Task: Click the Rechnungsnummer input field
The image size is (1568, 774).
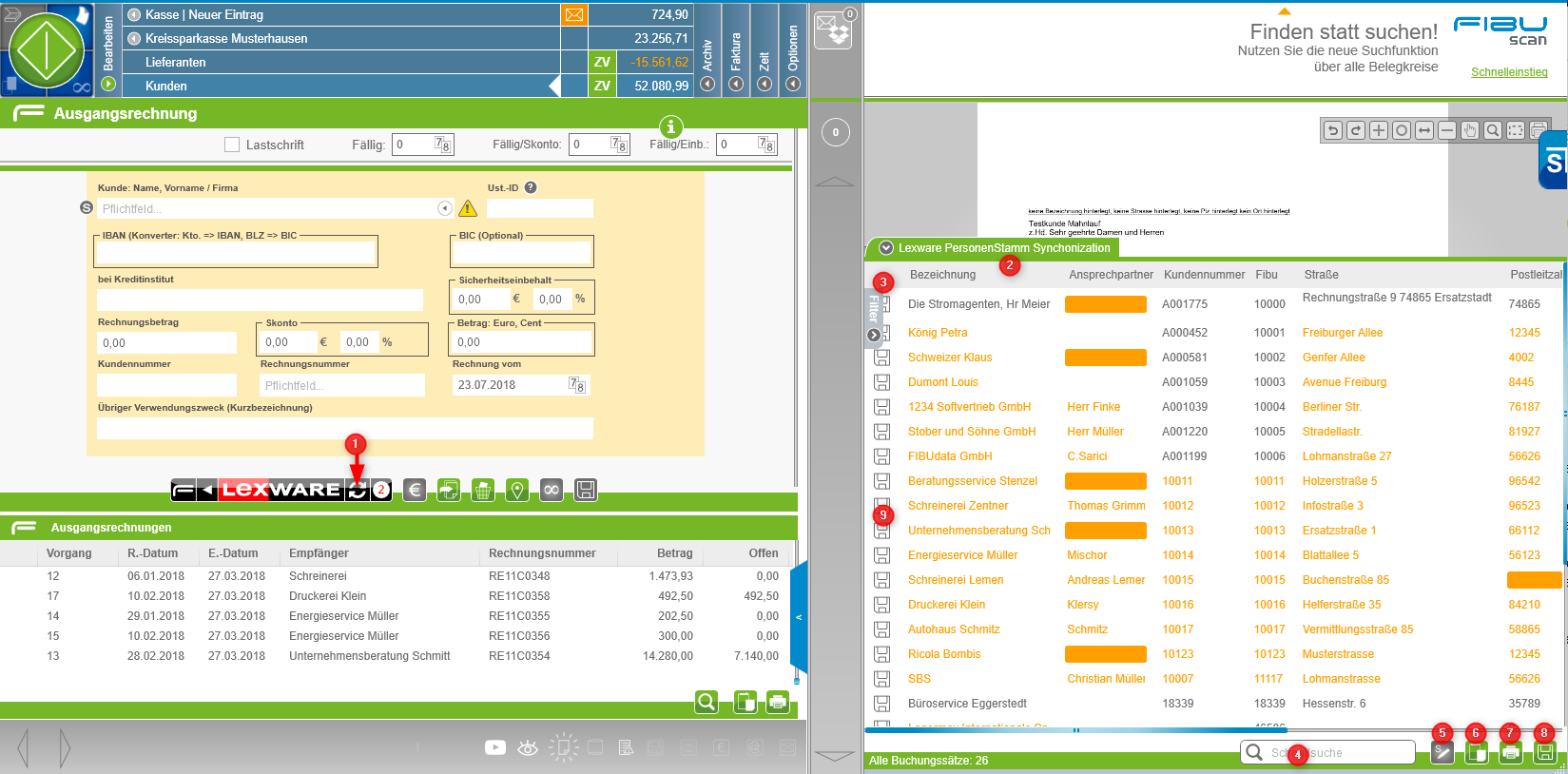Action: pos(342,385)
